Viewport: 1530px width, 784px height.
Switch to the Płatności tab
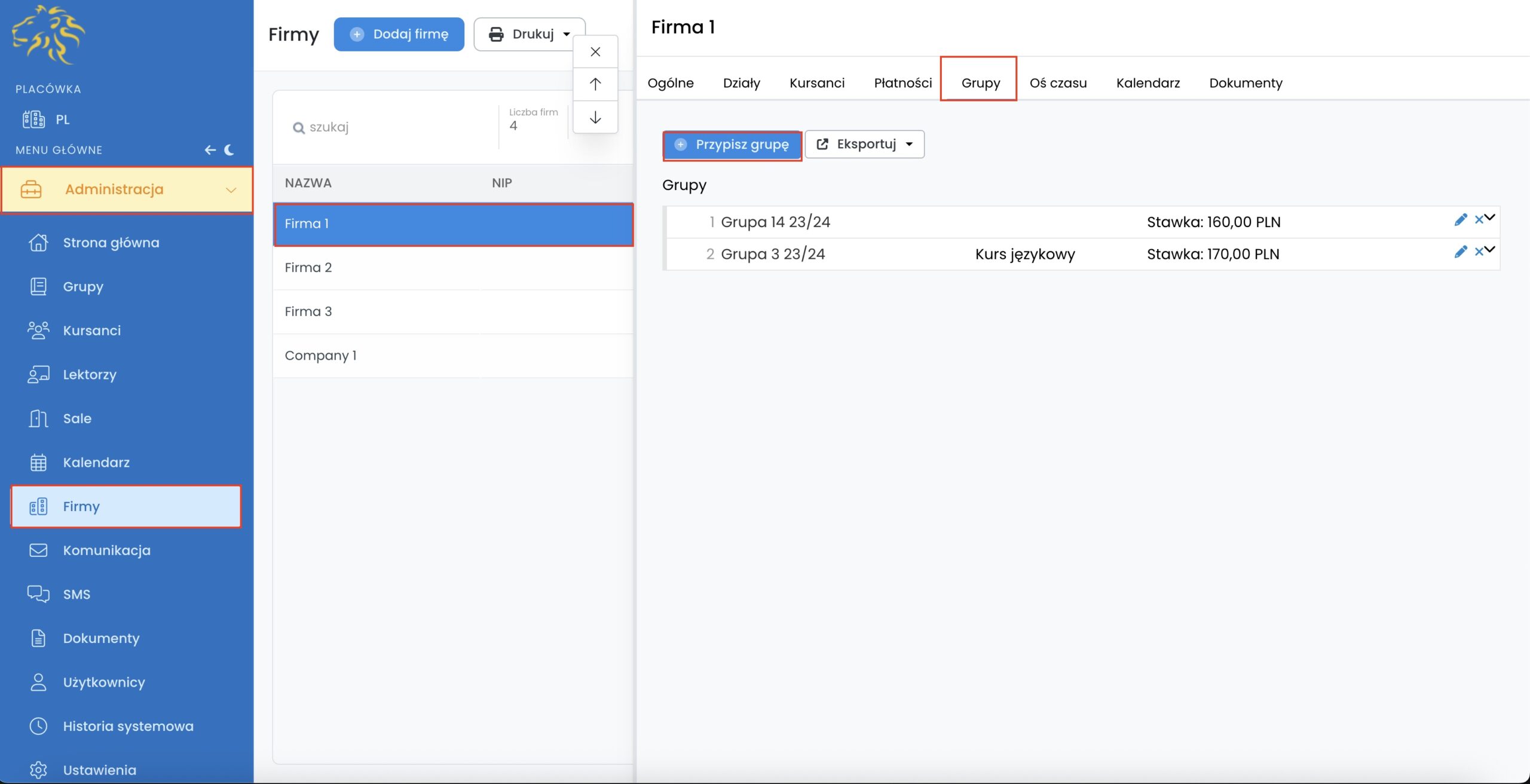click(x=902, y=83)
